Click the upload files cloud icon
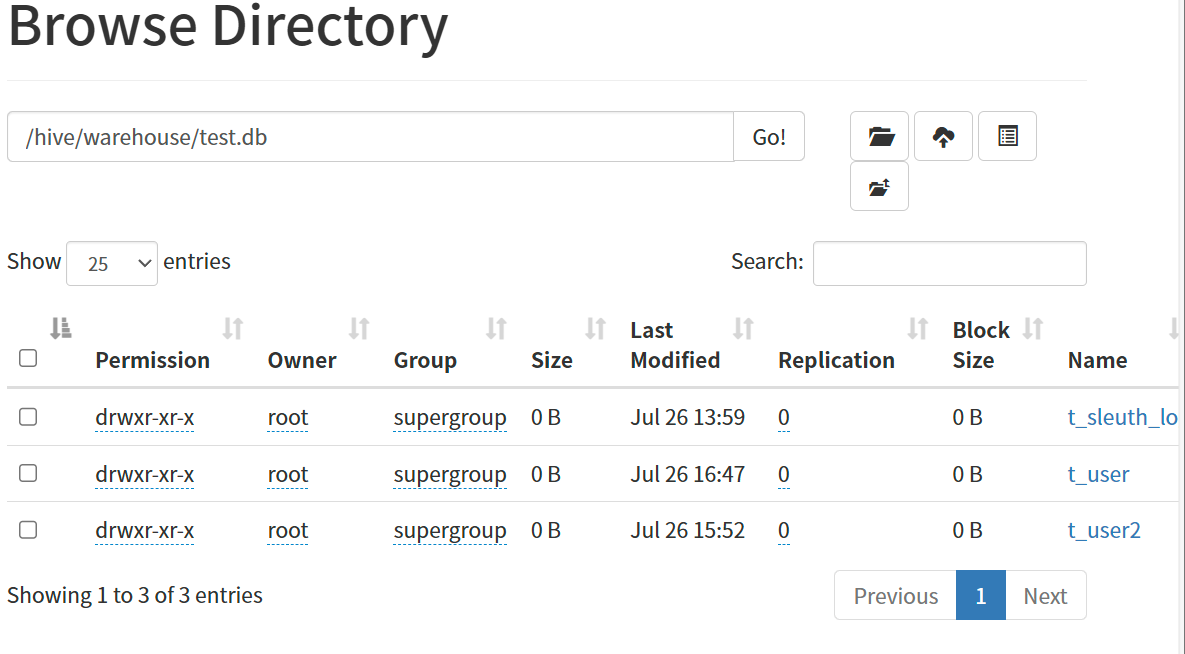1185x654 pixels. click(x=943, y=136)
